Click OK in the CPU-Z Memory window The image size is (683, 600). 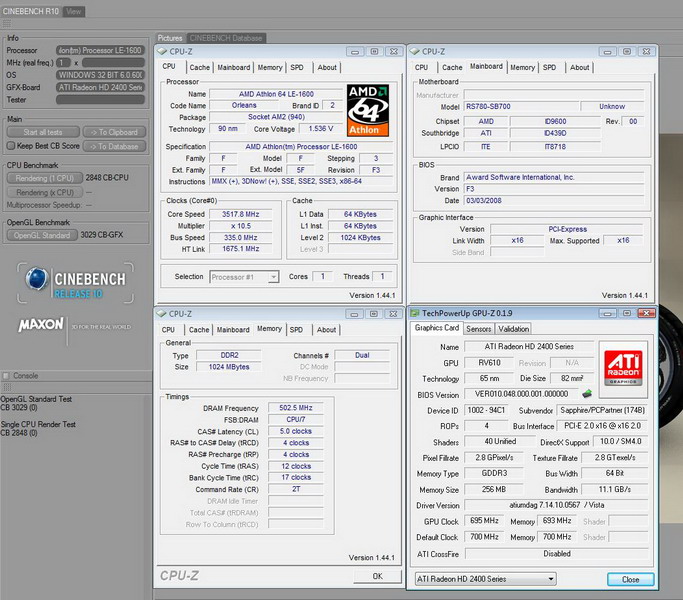coord(377,576)
